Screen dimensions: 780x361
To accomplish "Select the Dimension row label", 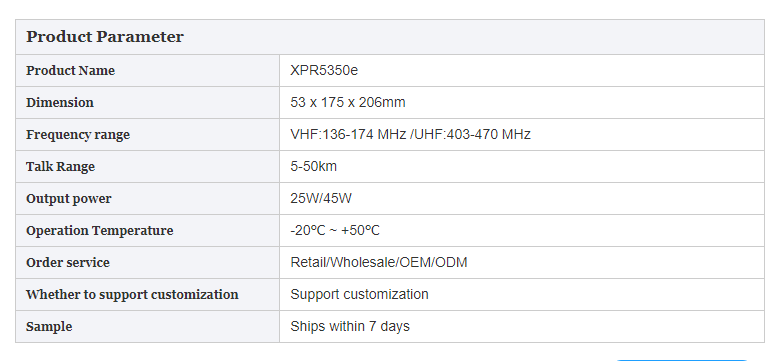I will point(60,102).
